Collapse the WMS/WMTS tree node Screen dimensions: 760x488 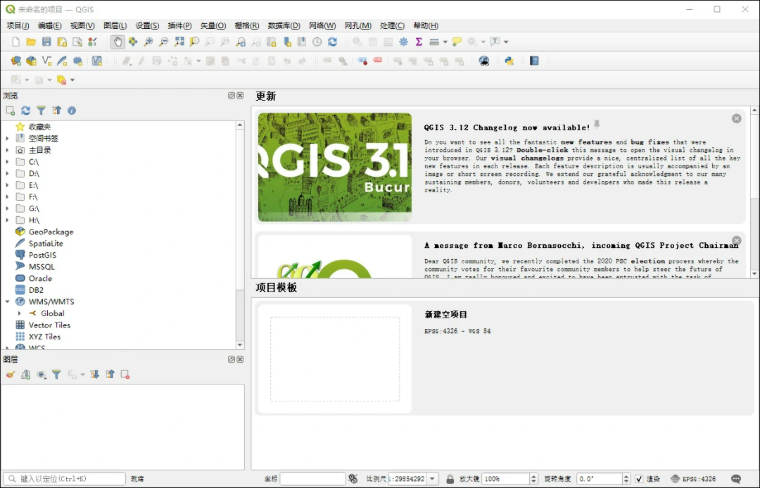[x=7, y=301]
